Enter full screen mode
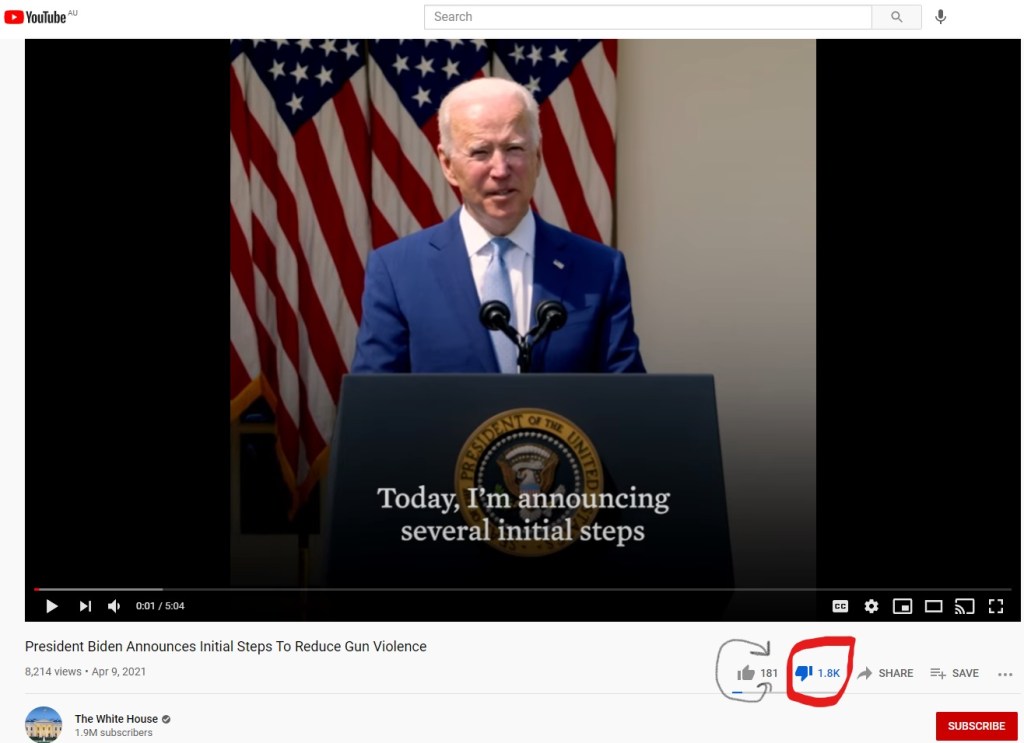 point(995,606)
